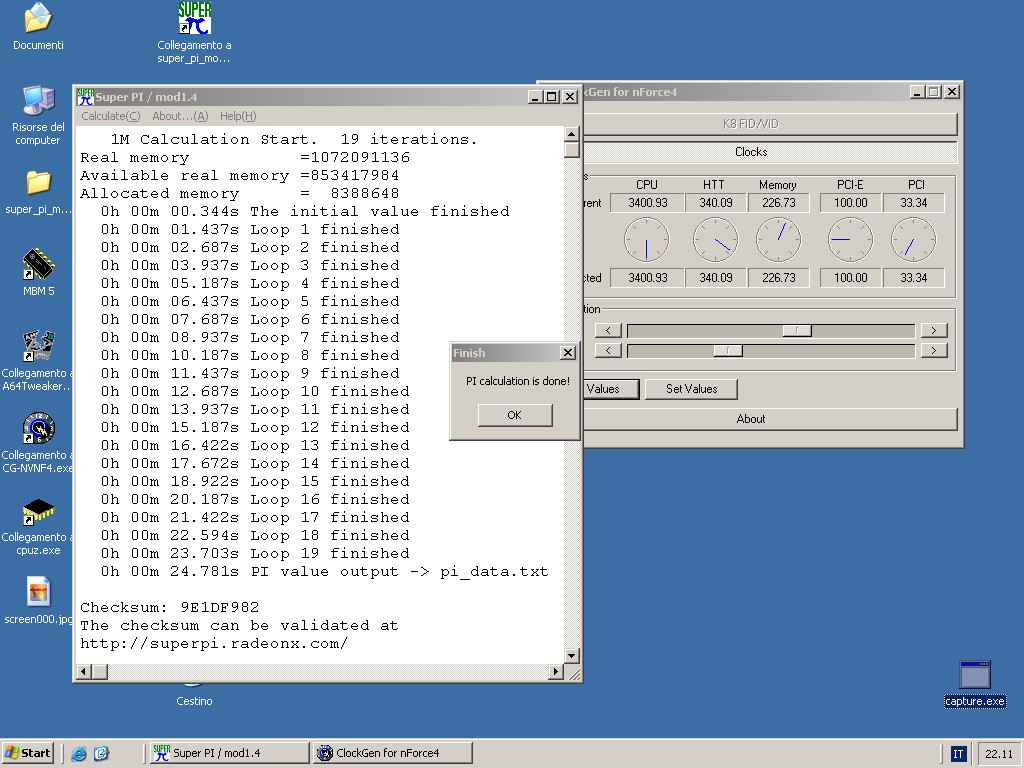Click left arrow of upper ClockGen slider
The height and width of the screenshot is (768, 1024).
pyautogui.click(x=608, y=330)
